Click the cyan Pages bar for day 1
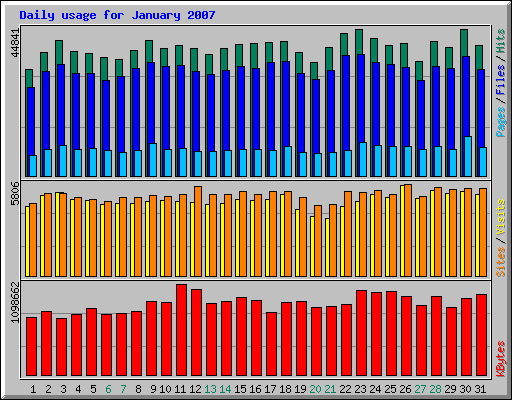 (x=33, y=166)
